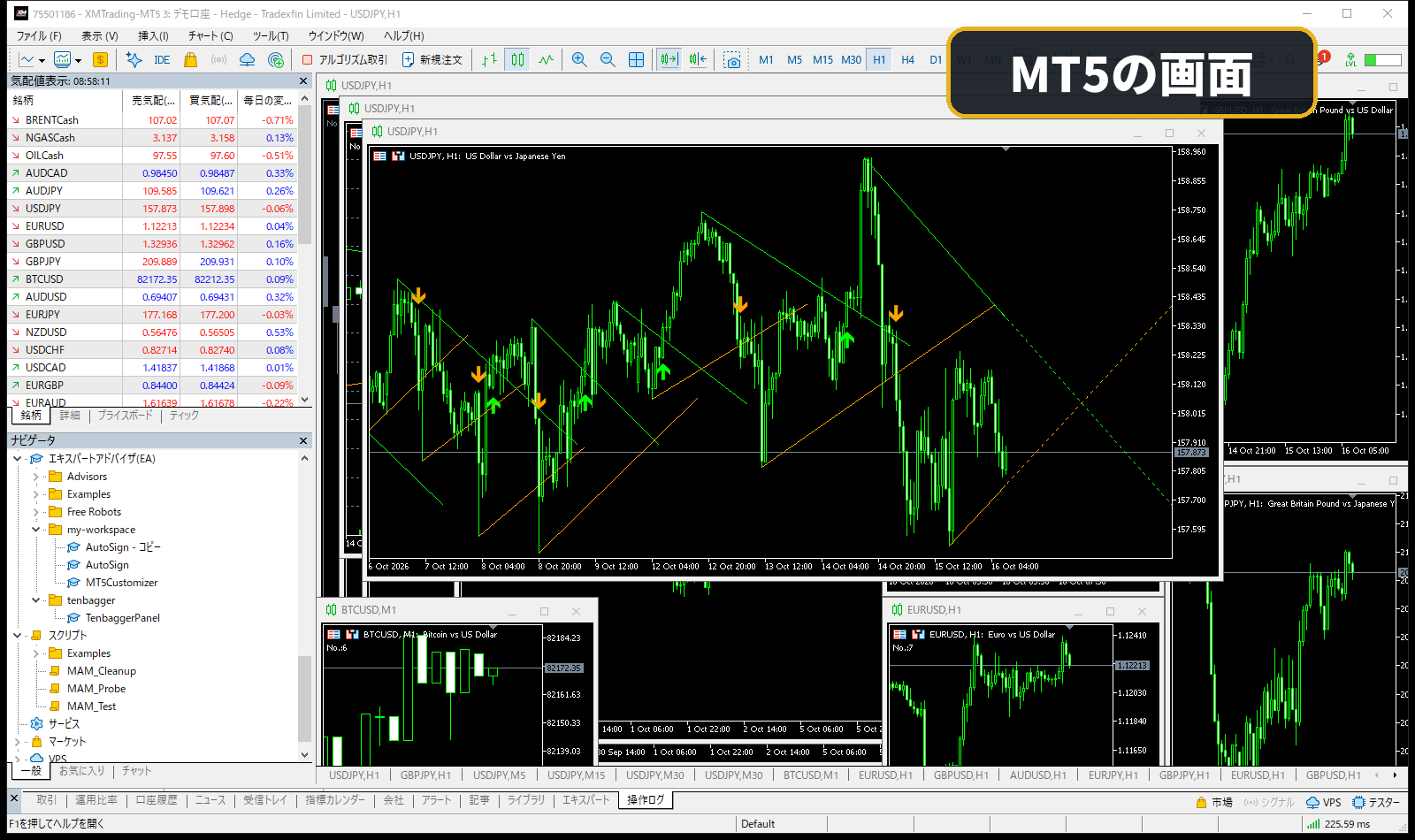Screen dimensions: 1415x840
Task: Open the チャート(C) menu
Action: pos(210,35)
